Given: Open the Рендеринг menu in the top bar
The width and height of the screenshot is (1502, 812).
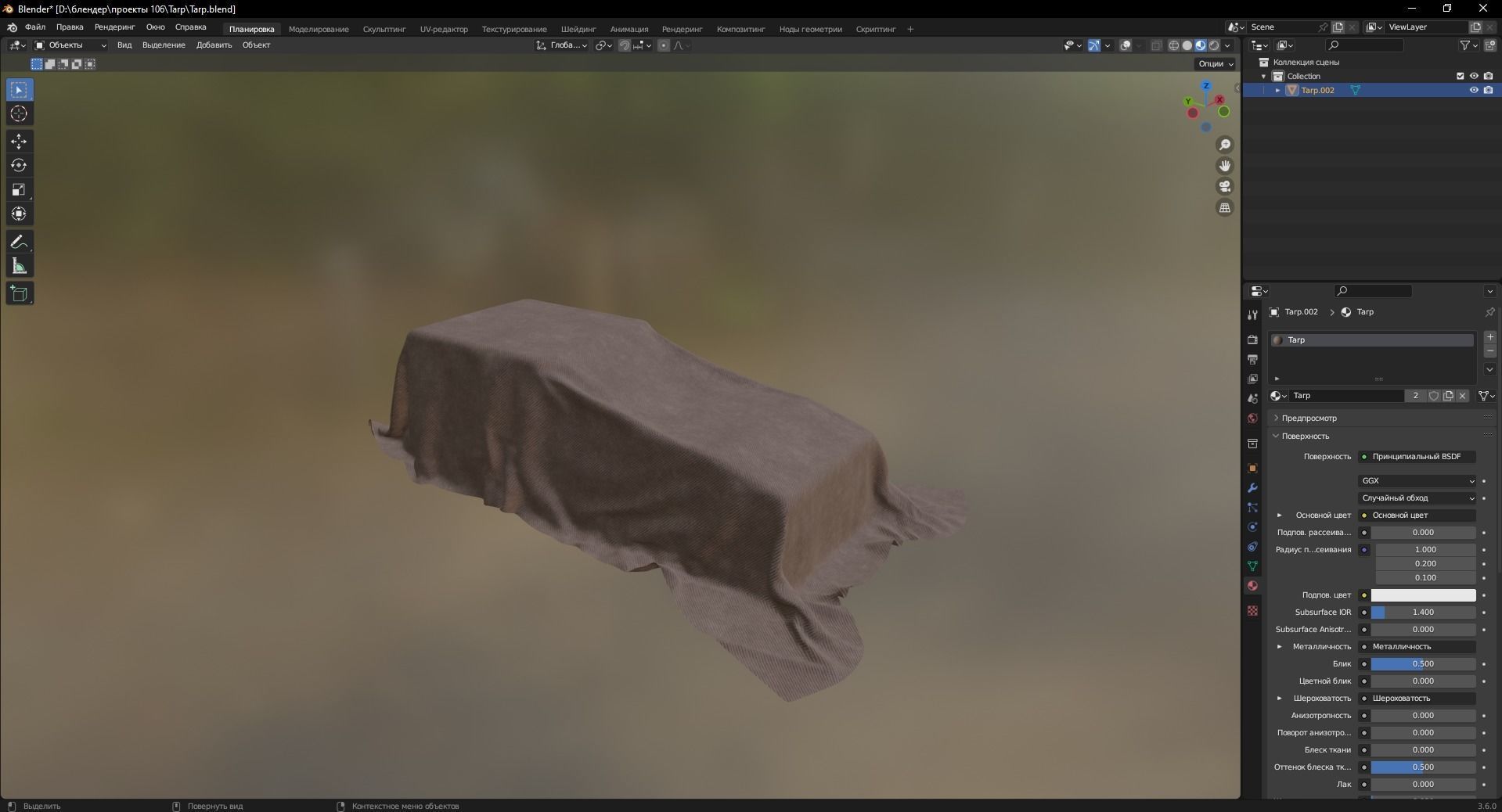Looking at the screenshot, I should 113,27.
